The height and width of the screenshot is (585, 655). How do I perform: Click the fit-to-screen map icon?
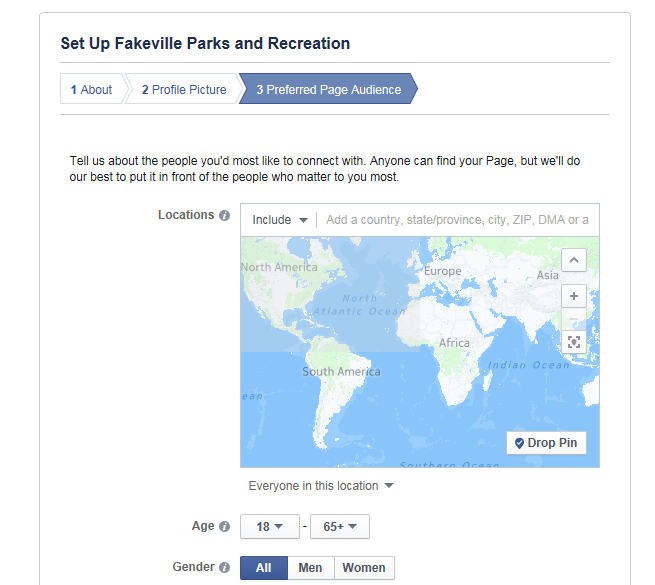(x=574, y=342)
